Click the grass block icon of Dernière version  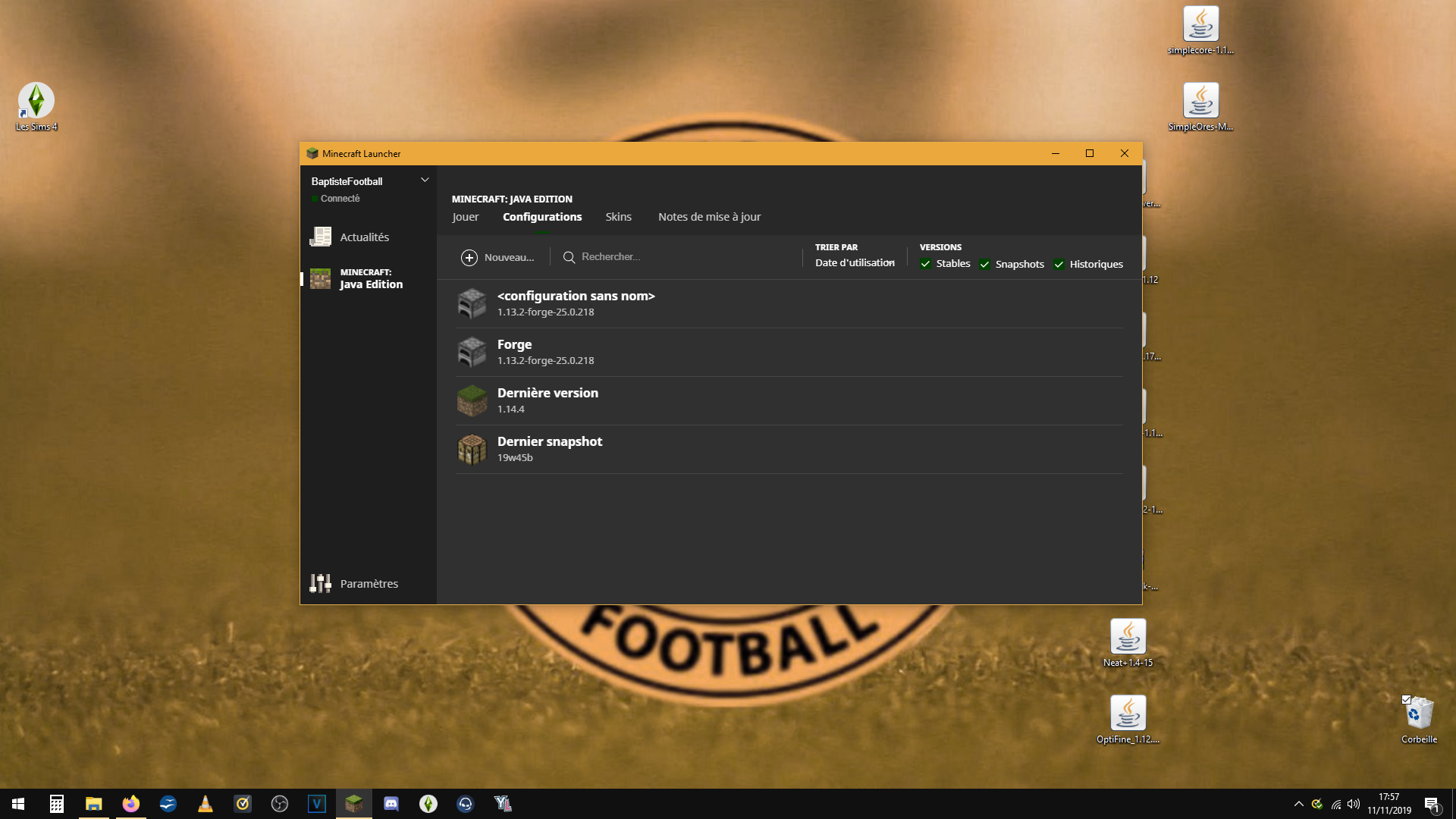tap(472, 400)
